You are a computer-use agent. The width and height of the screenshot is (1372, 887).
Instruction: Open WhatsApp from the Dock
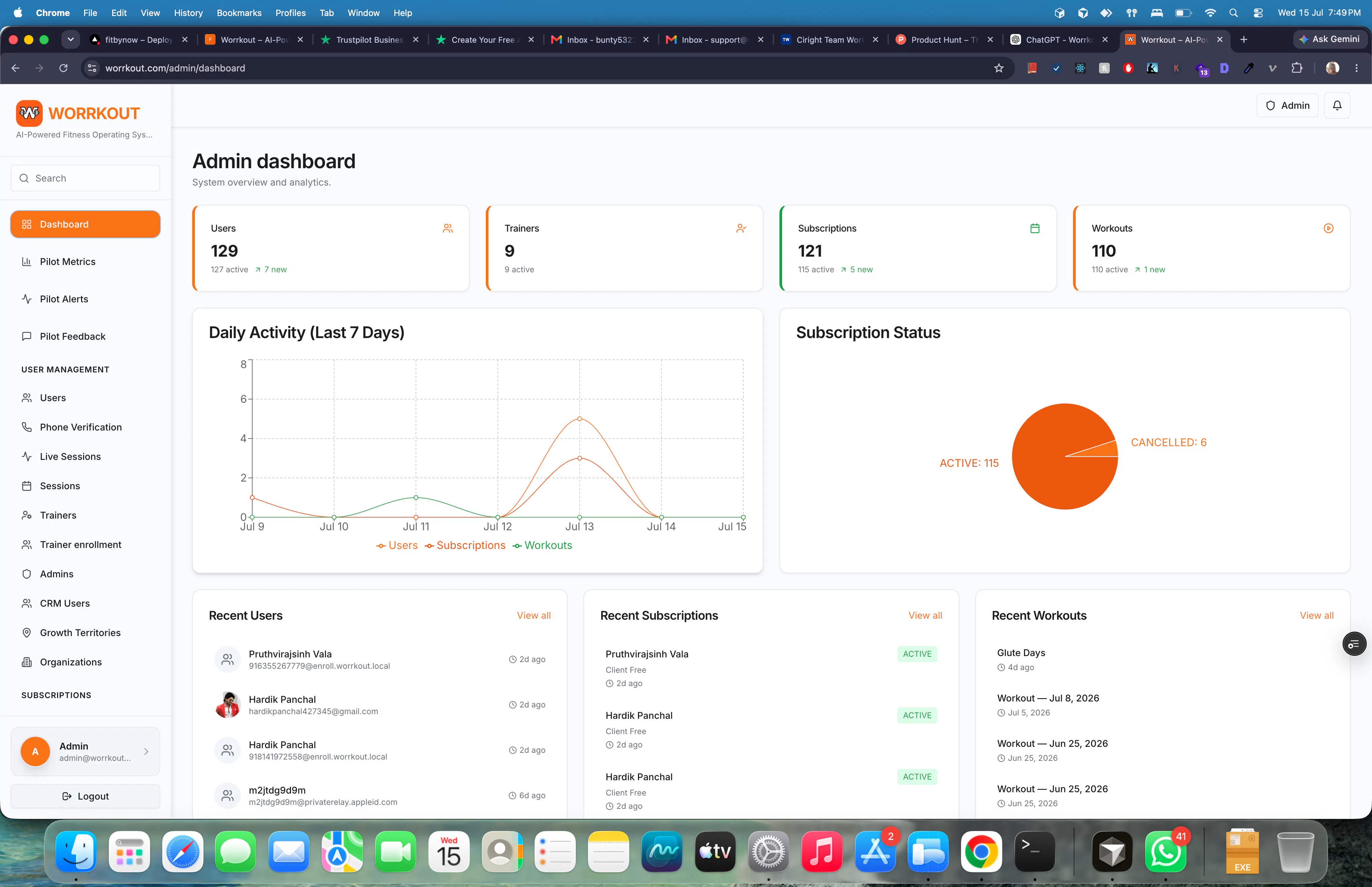pos(1166,851)
